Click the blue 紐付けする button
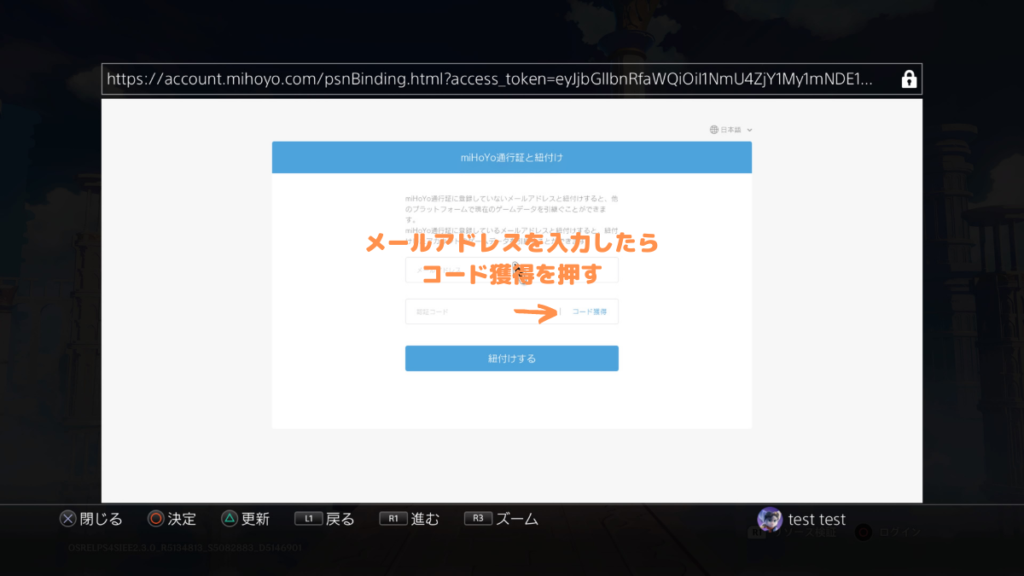This screenshot has height=576, width=1024. pyautogui.click(x=511, y=359)
